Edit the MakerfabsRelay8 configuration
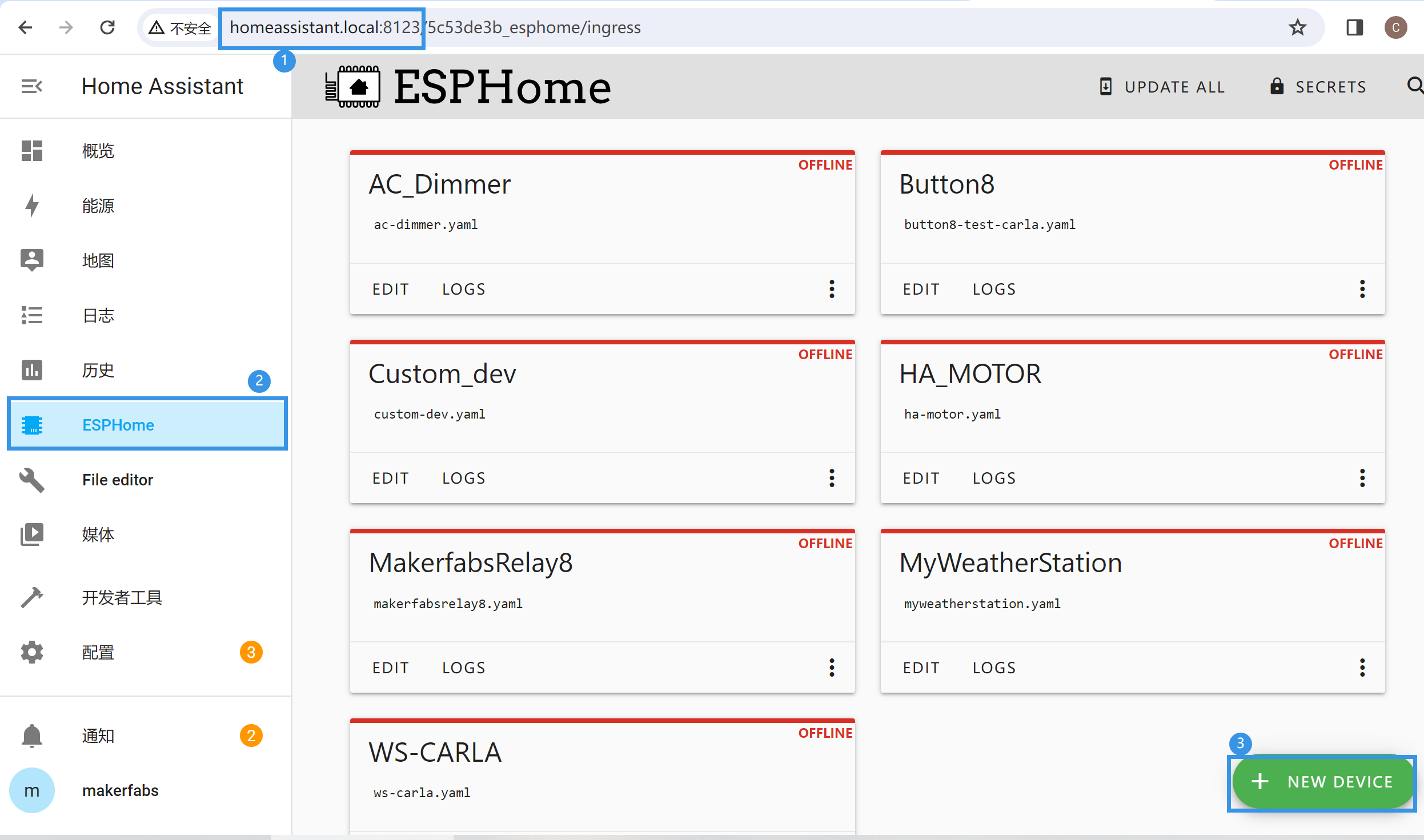Screen dimensions: 1424x840 pyautogui.click(x=391, y=668)
